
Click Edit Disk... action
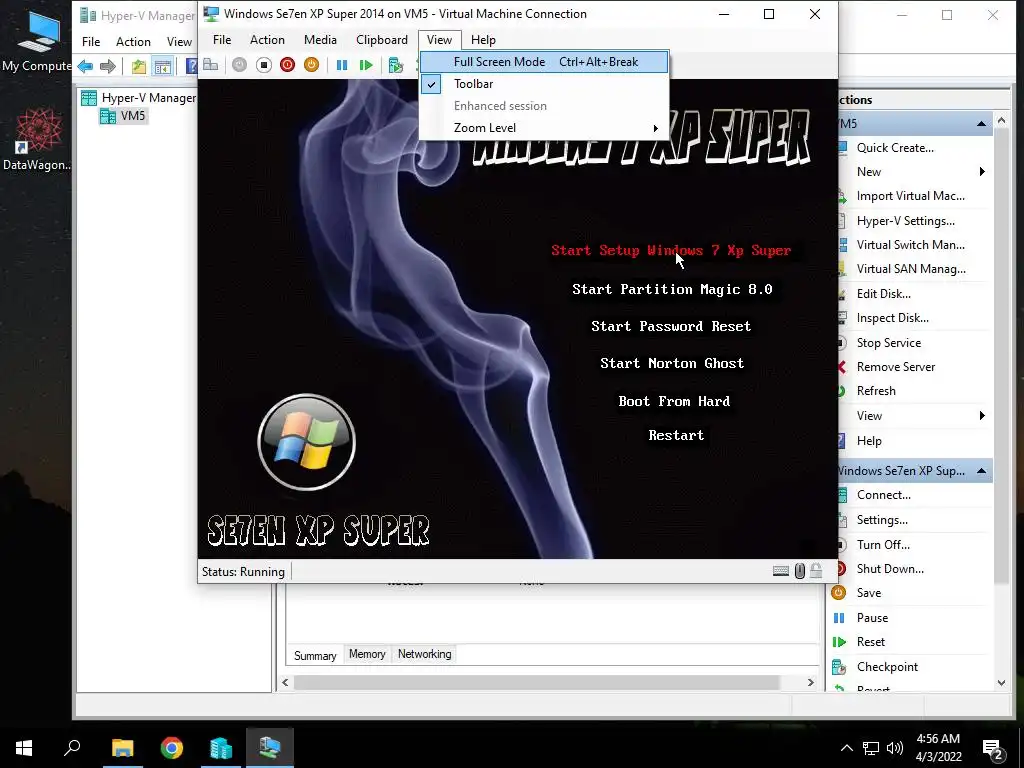click(x=884, y=294)
